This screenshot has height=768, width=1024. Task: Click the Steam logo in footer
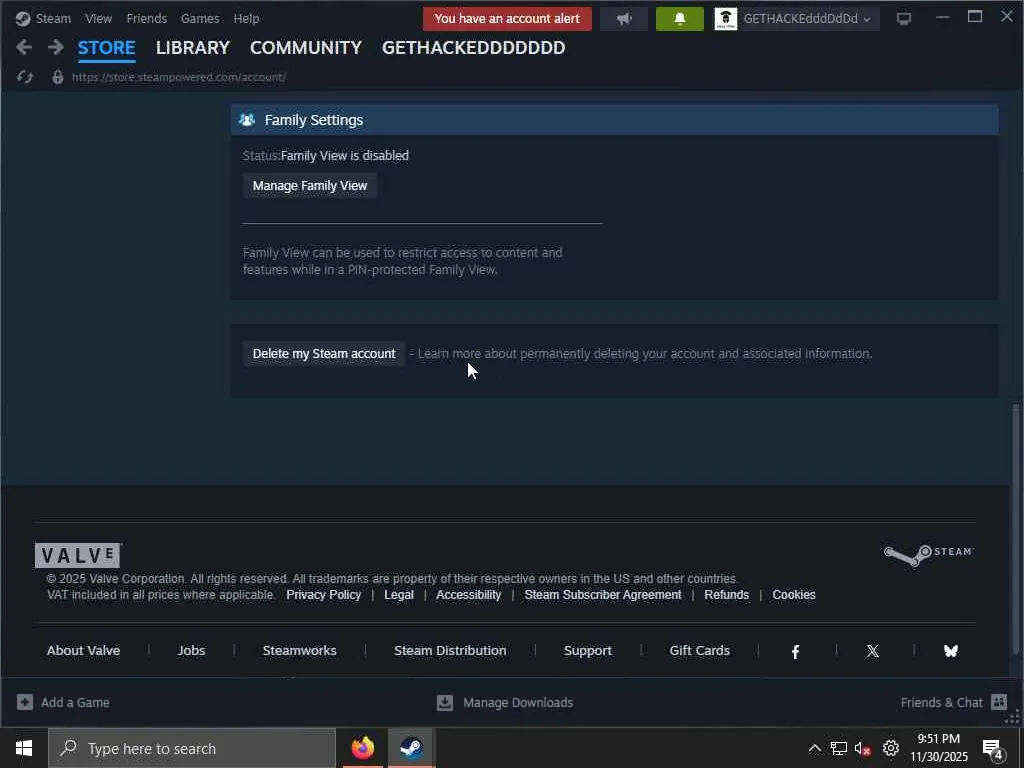click(x=928, y=554)
